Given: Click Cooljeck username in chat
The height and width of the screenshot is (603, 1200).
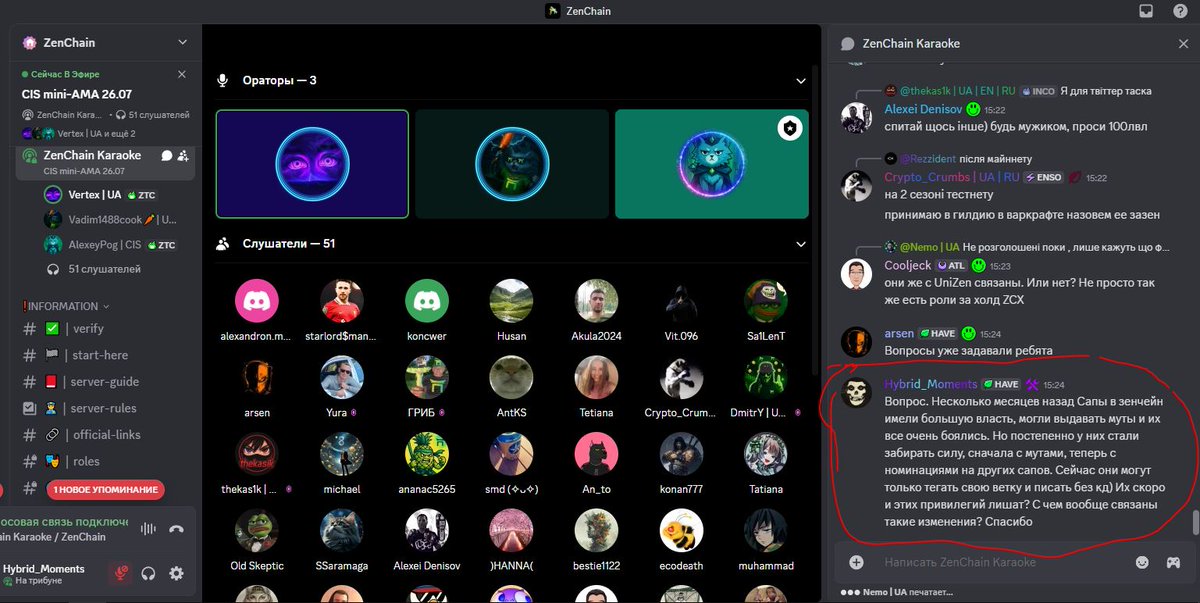Looking at the screenshot, I should click(x=908, y=266).
